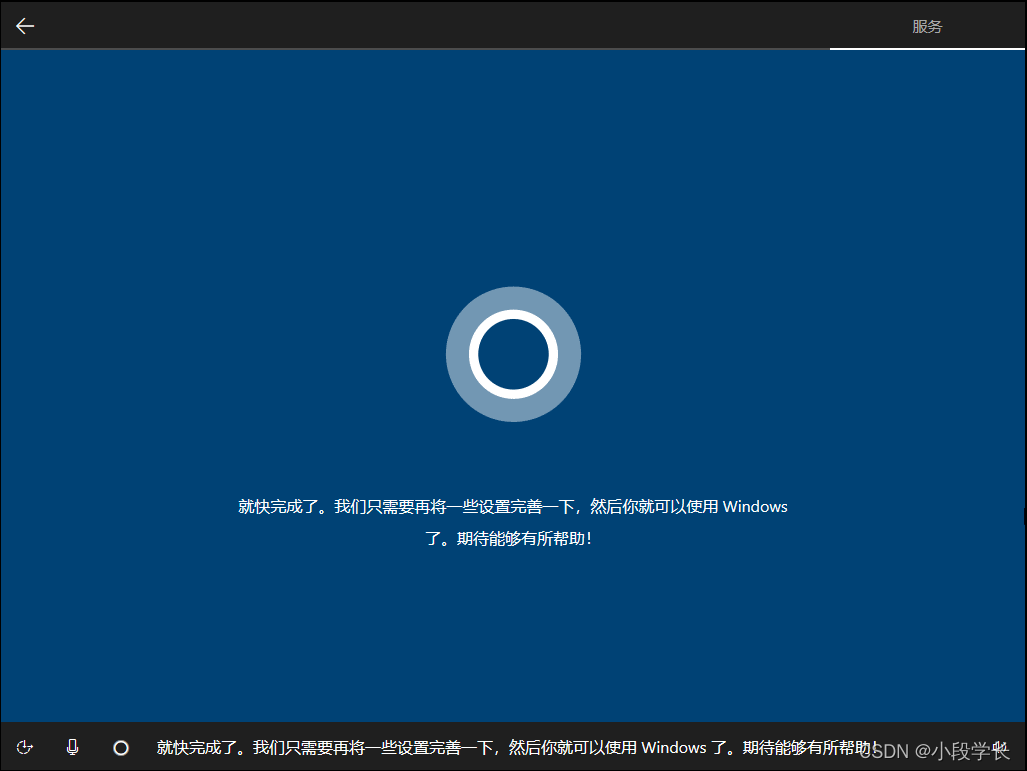Open accessibility options via bottom-left icon

24,747
